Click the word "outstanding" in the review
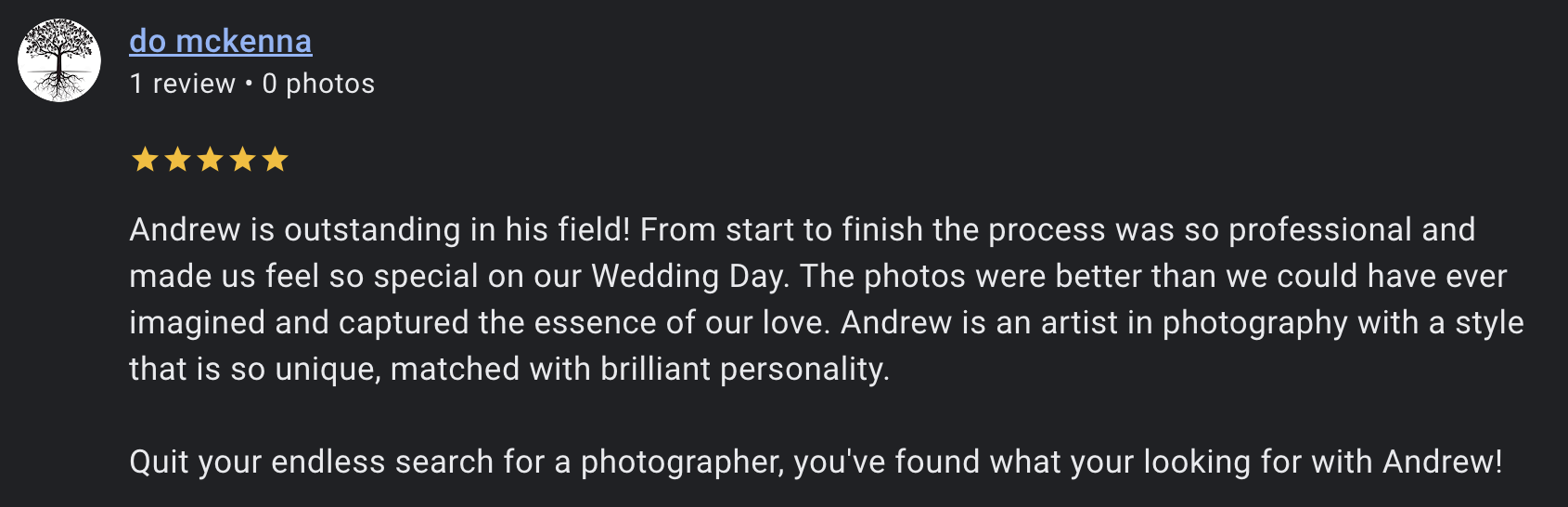Image resolution: width=1568 pixels, height=507 pixels. click(x=372, y=229)
